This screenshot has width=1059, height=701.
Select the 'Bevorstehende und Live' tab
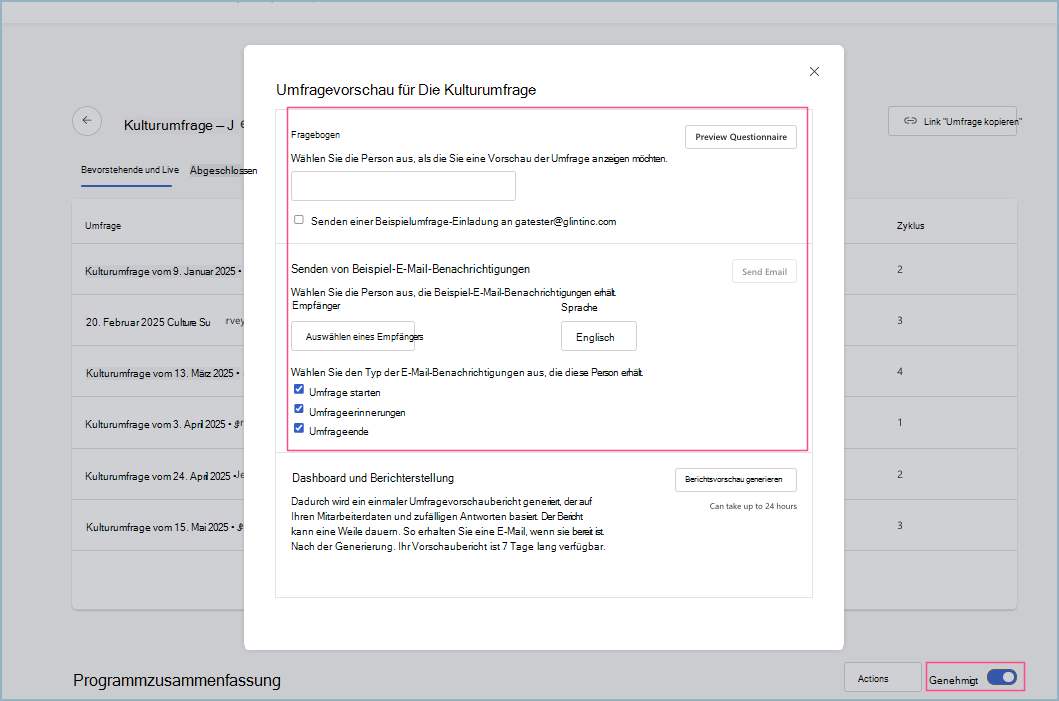[128, 169]
